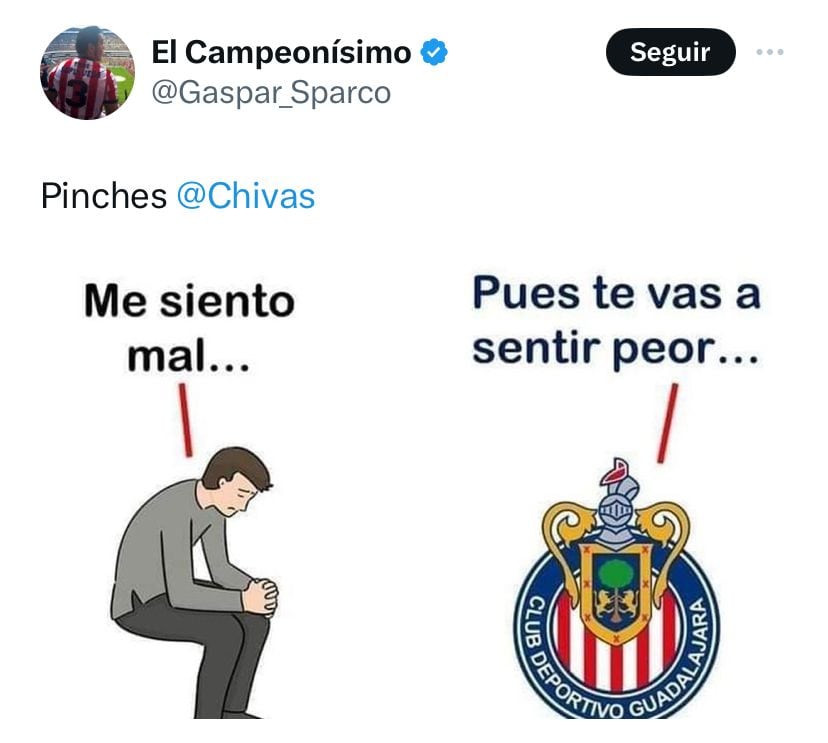Click the sad seated man illustration
Viewport: 828px width, 743px height.
(194, 582)
